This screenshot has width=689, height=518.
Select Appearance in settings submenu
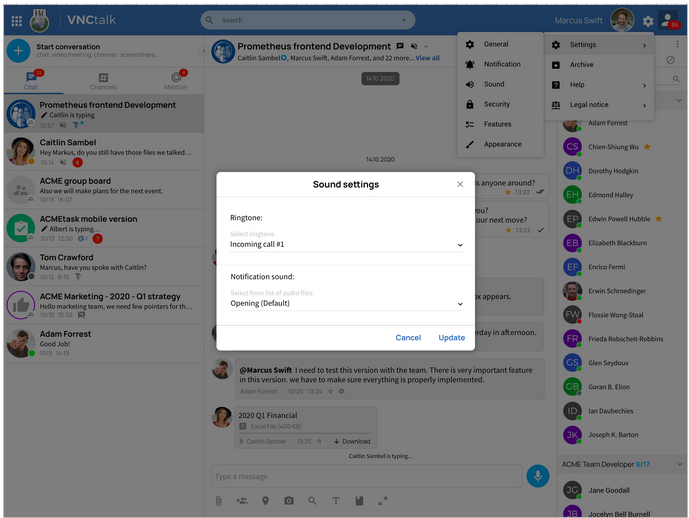[x=500, y=144]
